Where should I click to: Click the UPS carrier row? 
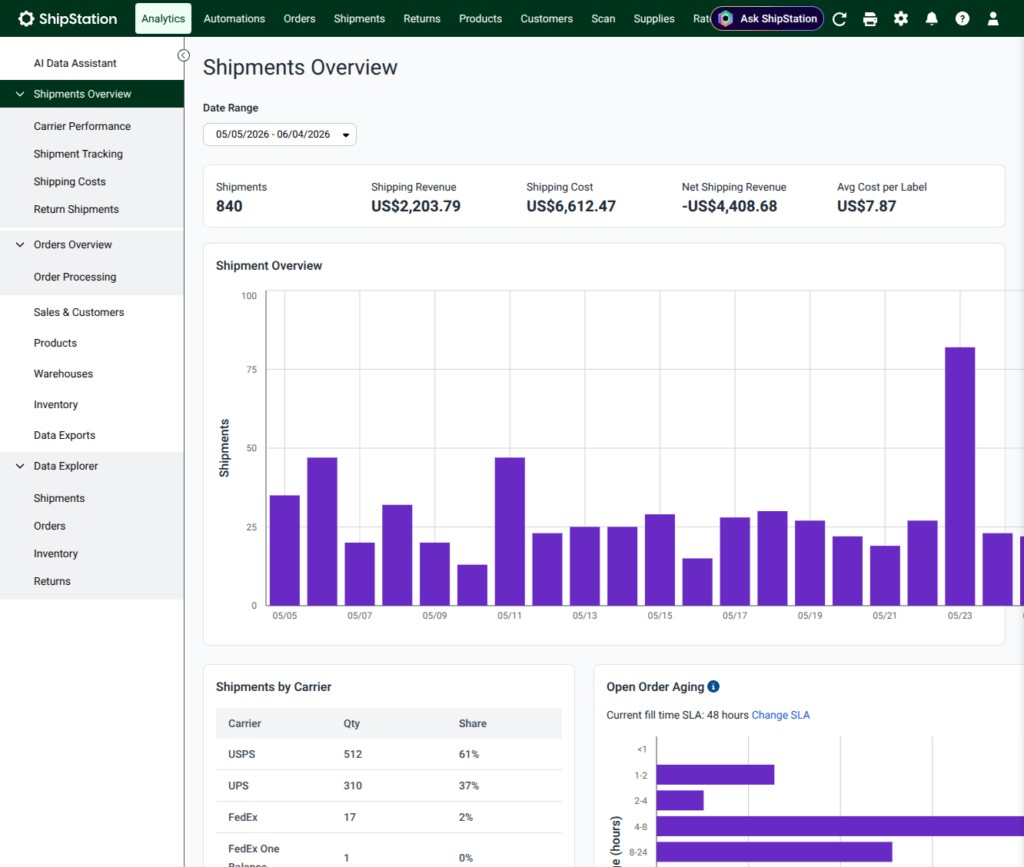point(389,785)
